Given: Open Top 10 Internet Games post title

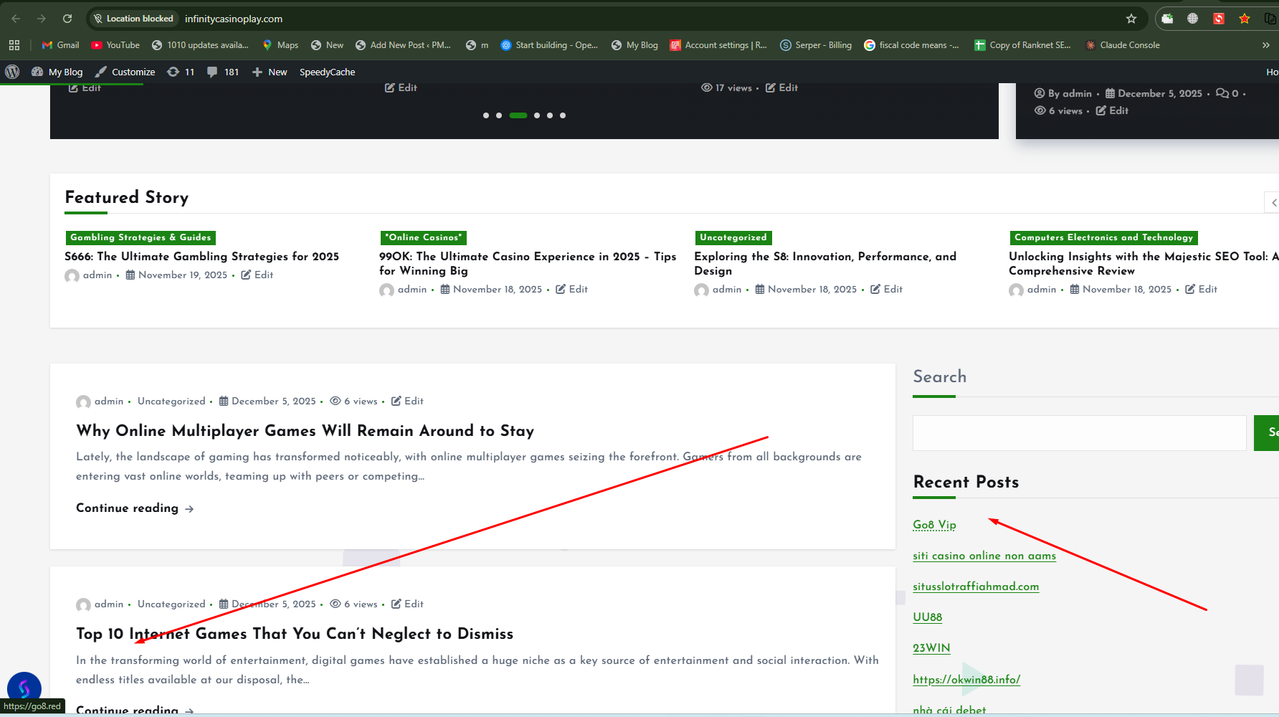Looking at the screenshot, I should coord(295,634).
